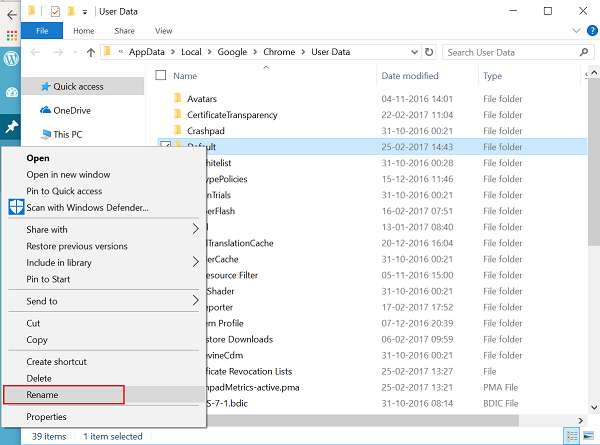Click the search magnifier icon
Screen dimensions: 600x445
coord(584,52)
